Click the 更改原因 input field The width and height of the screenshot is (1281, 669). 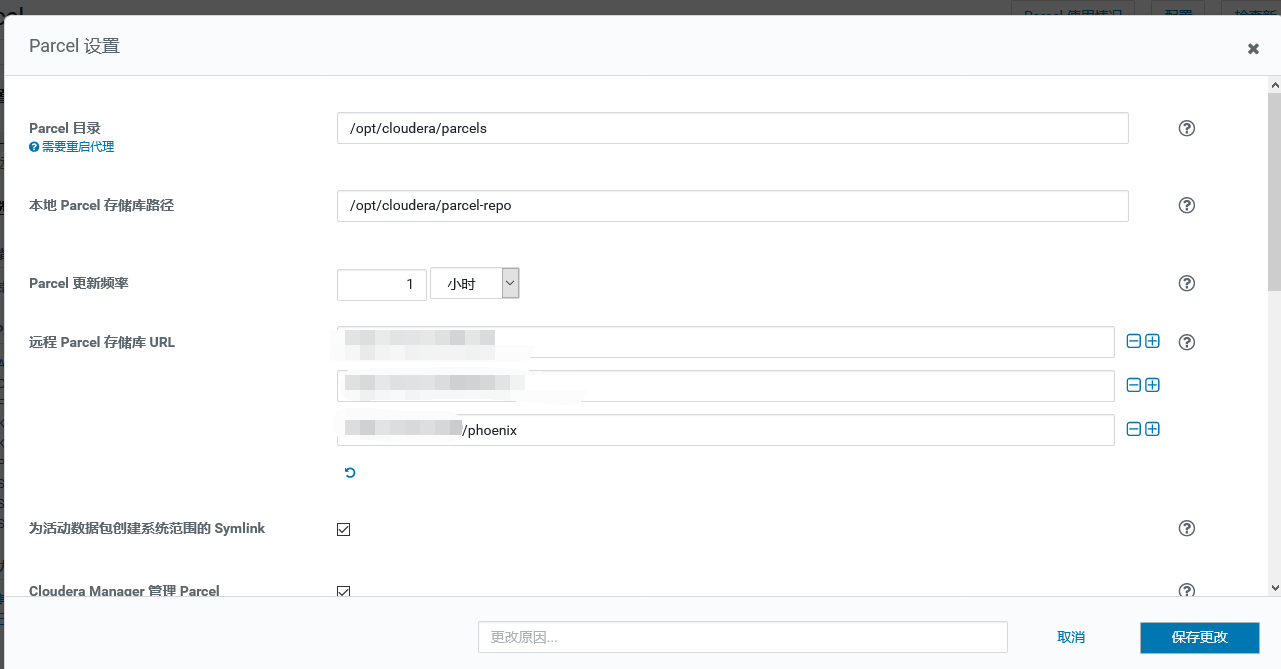pyautogui.click(x=743, y=637)
